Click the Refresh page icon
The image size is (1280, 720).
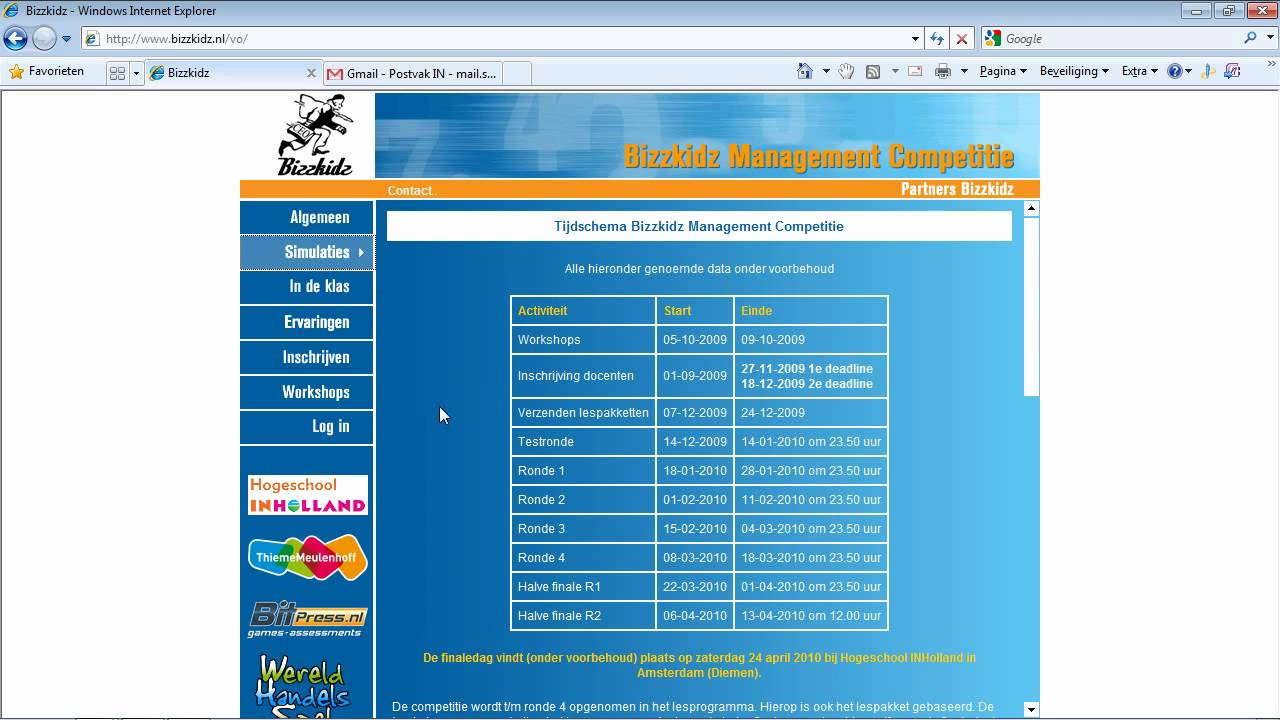pyautogui.click(x=937, y=39)
